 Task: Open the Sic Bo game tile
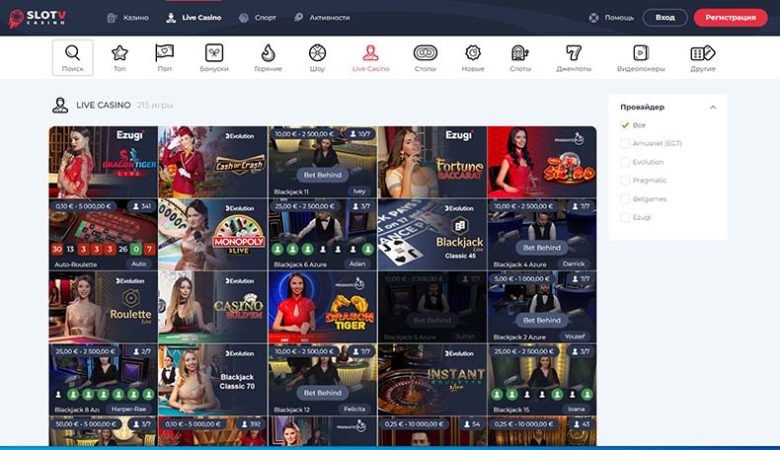point(542,162)
